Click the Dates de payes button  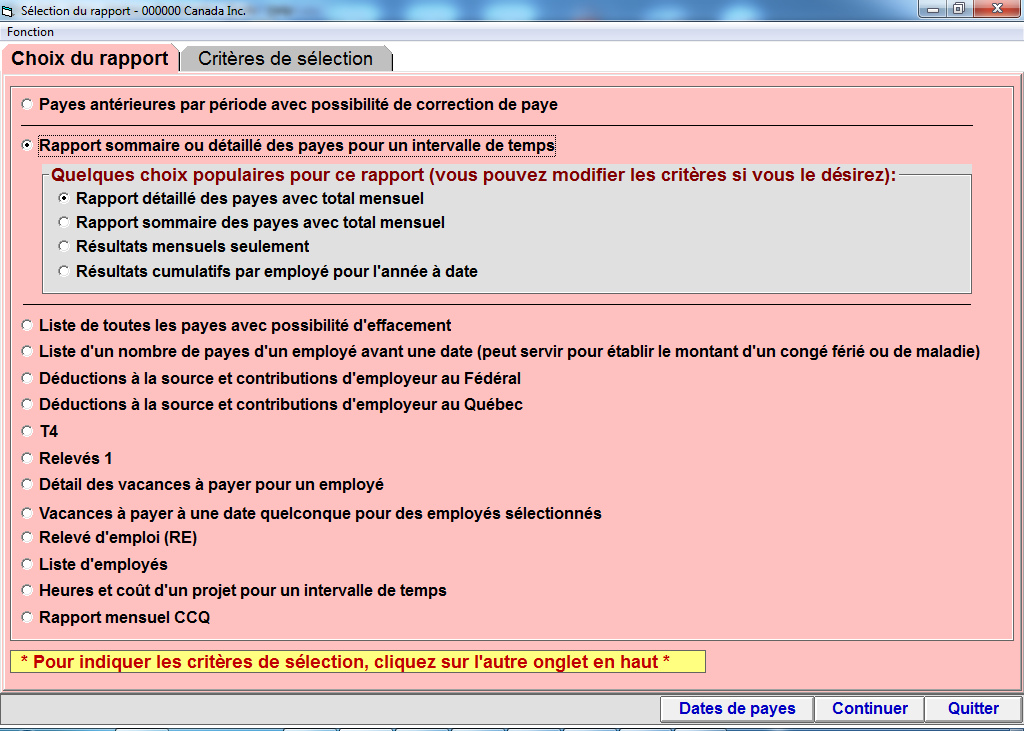coord(737,708)
